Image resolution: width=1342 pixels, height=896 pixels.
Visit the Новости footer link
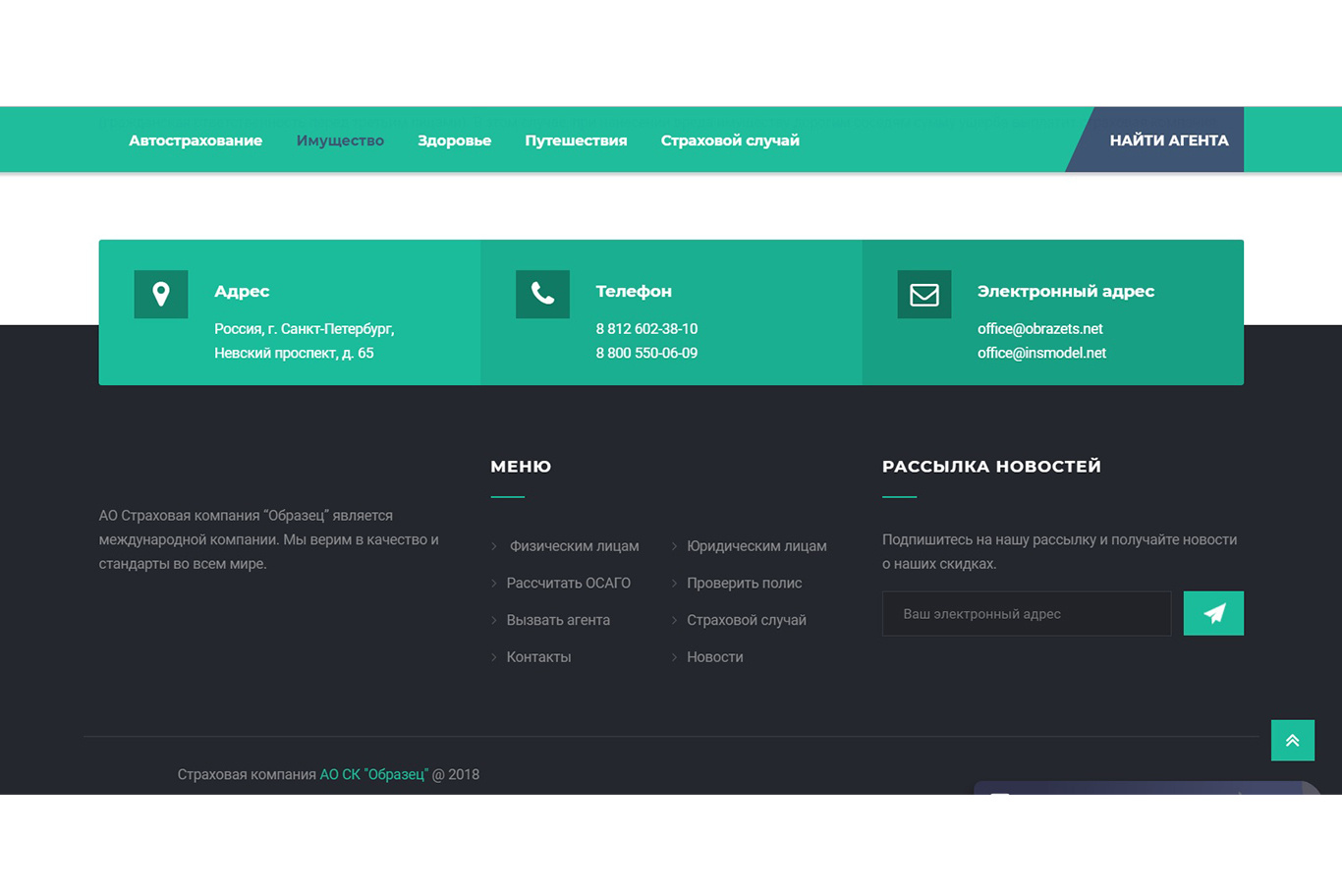click(x=714, y=657)
